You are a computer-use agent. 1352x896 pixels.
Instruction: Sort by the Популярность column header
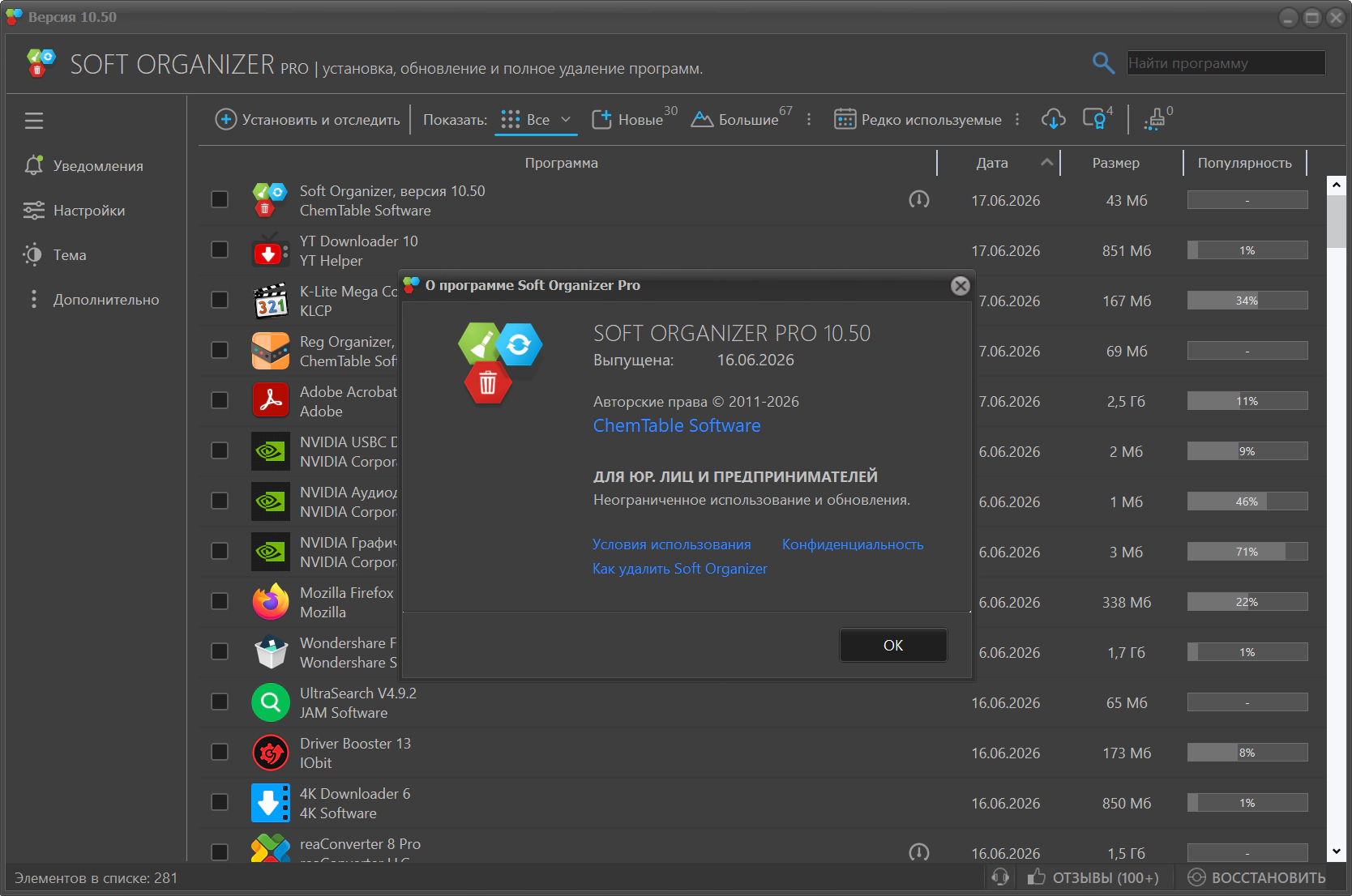point(1245,163)
